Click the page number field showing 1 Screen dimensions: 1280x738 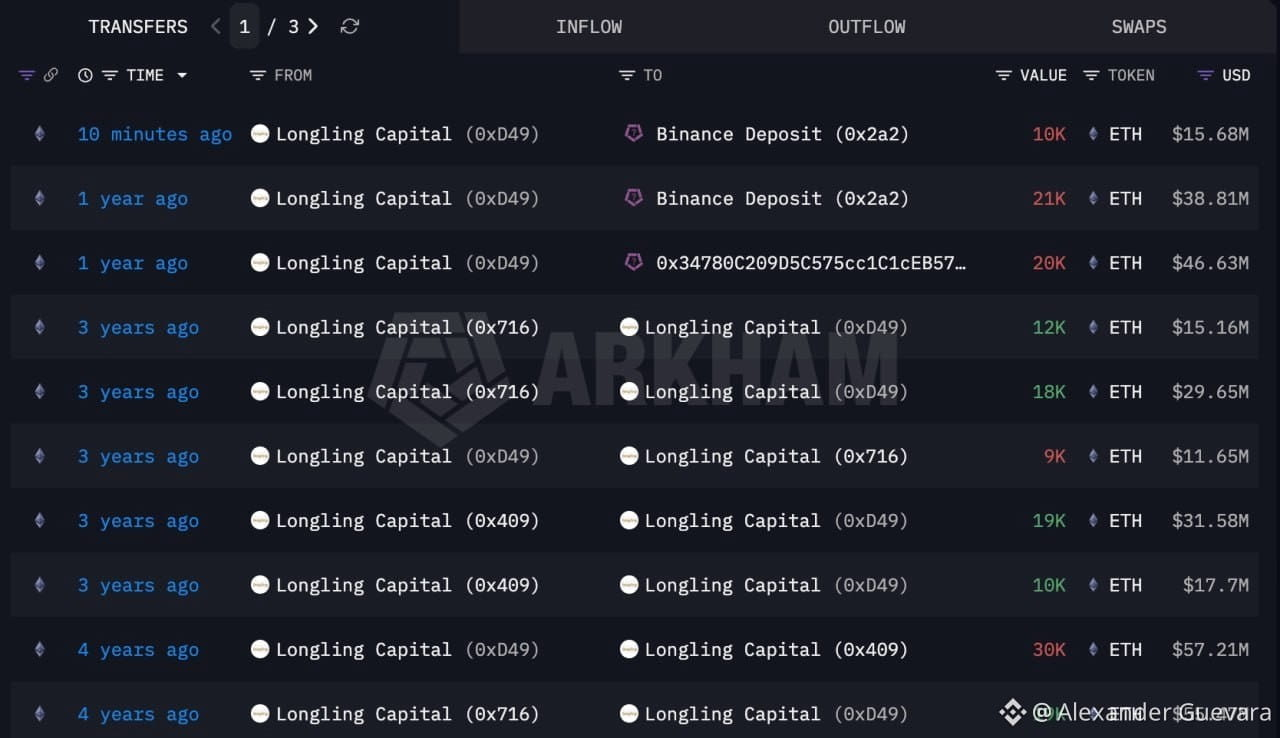pyautogui.click(x=245, y=27)
